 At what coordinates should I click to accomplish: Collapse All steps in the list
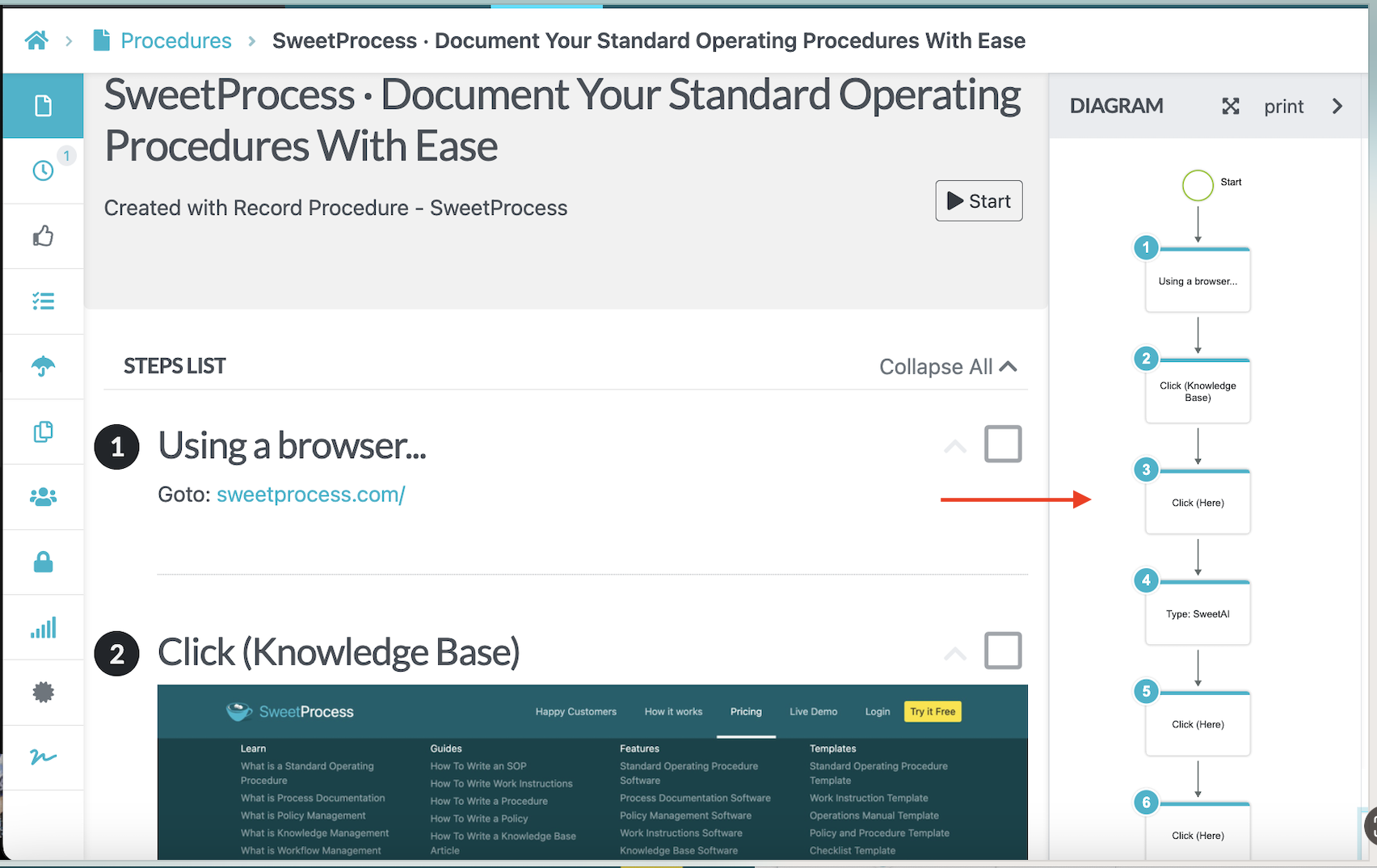948,366
